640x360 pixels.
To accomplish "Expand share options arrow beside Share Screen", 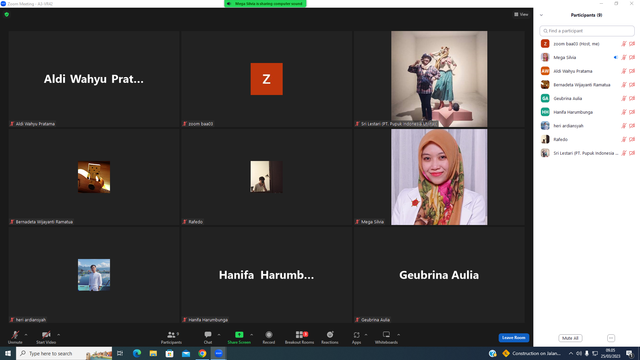I will (251, 335).
